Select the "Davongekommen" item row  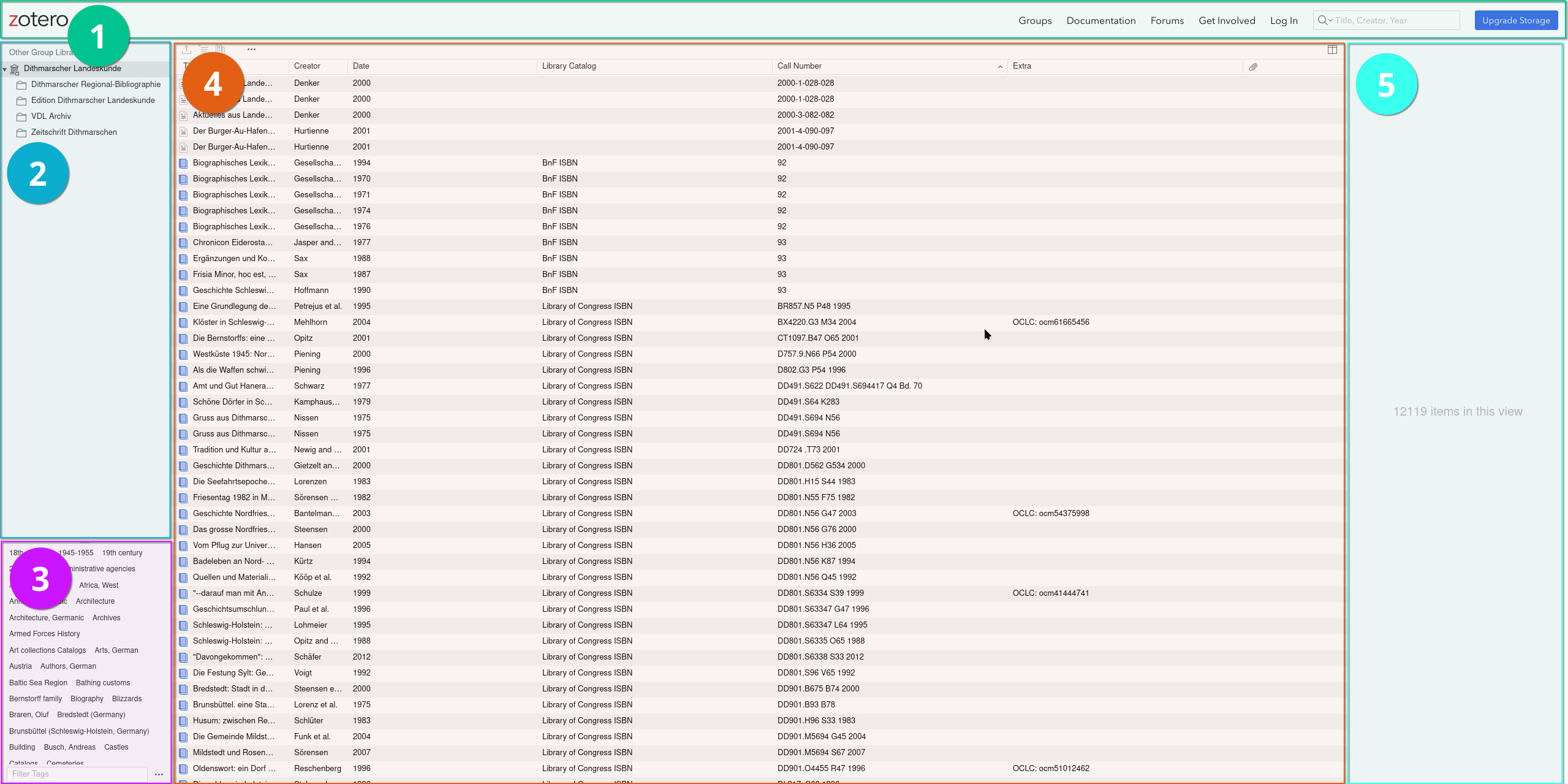[760, 657]
